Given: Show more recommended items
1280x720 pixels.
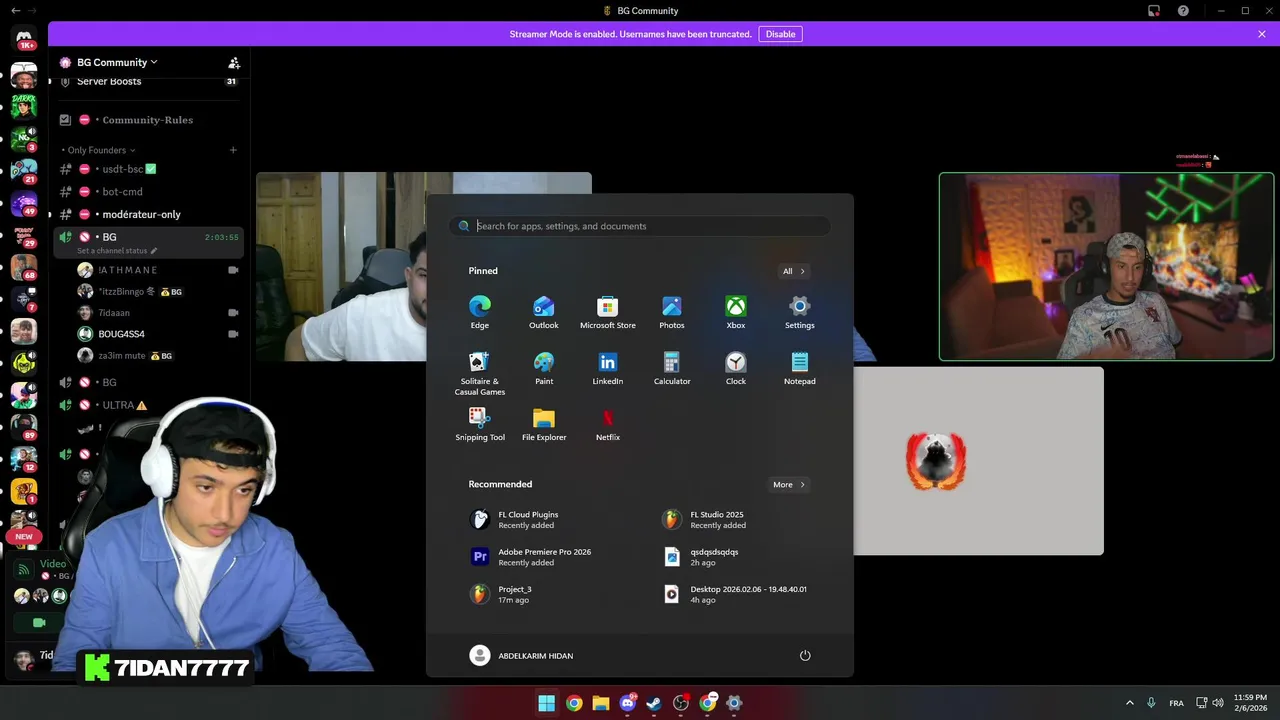Looking at the screenshot, I should (x=789, y=485).
